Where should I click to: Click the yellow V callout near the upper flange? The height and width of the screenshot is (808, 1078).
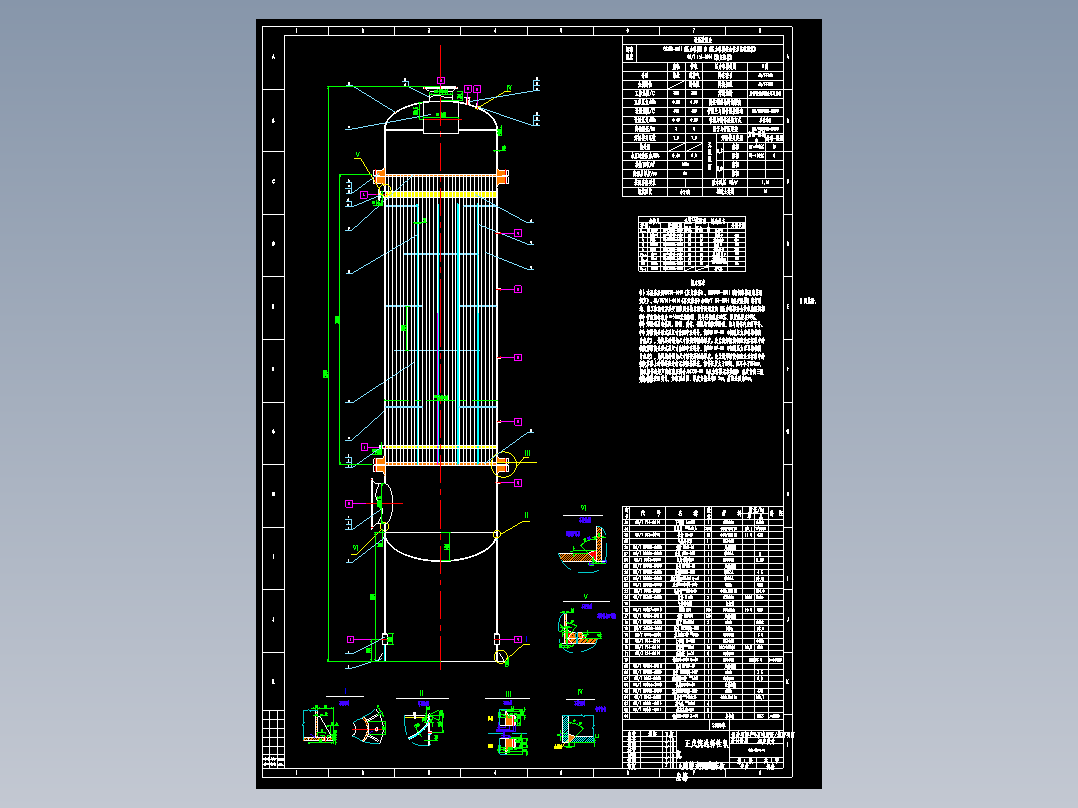coord(358,155)
